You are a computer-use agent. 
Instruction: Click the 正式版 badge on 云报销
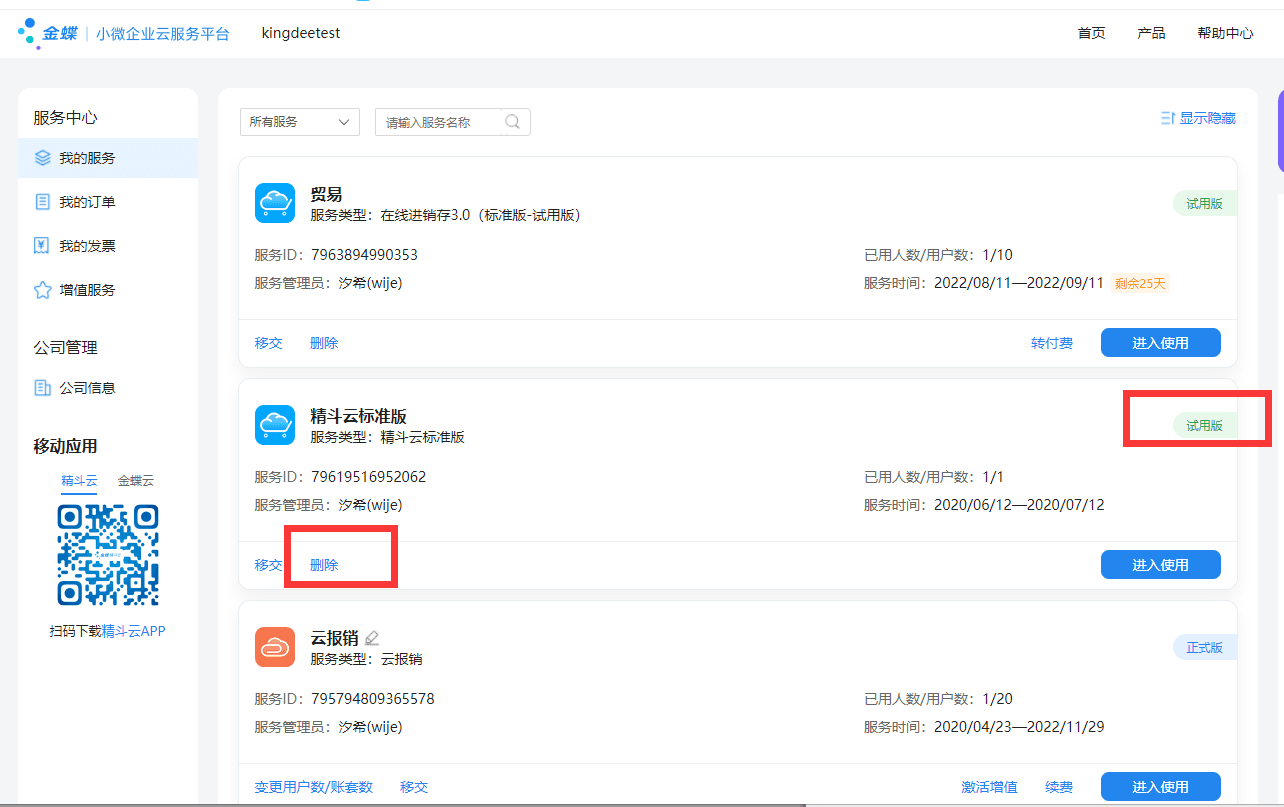coord(1204,647)
